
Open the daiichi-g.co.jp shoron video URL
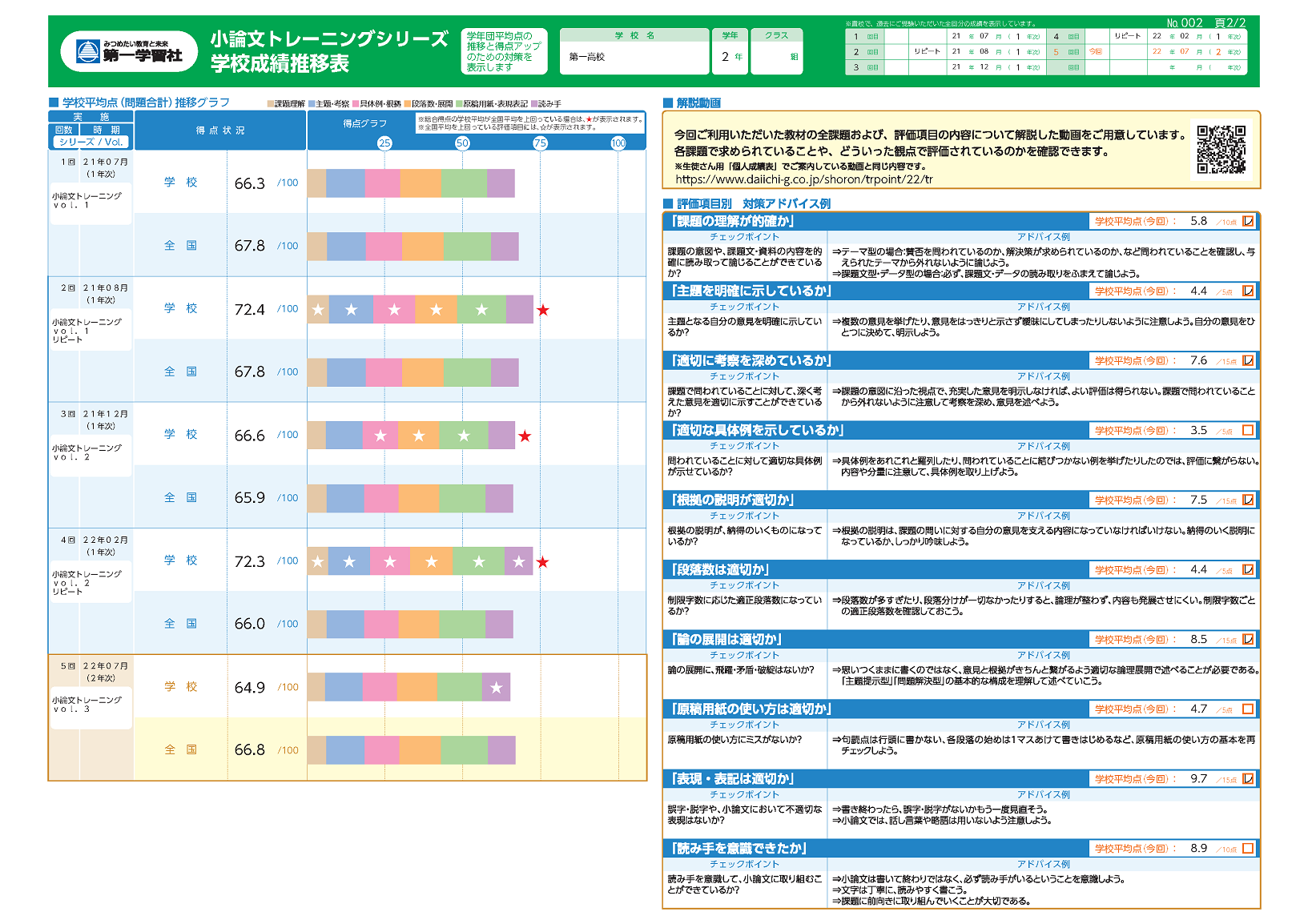click(803, 179)
